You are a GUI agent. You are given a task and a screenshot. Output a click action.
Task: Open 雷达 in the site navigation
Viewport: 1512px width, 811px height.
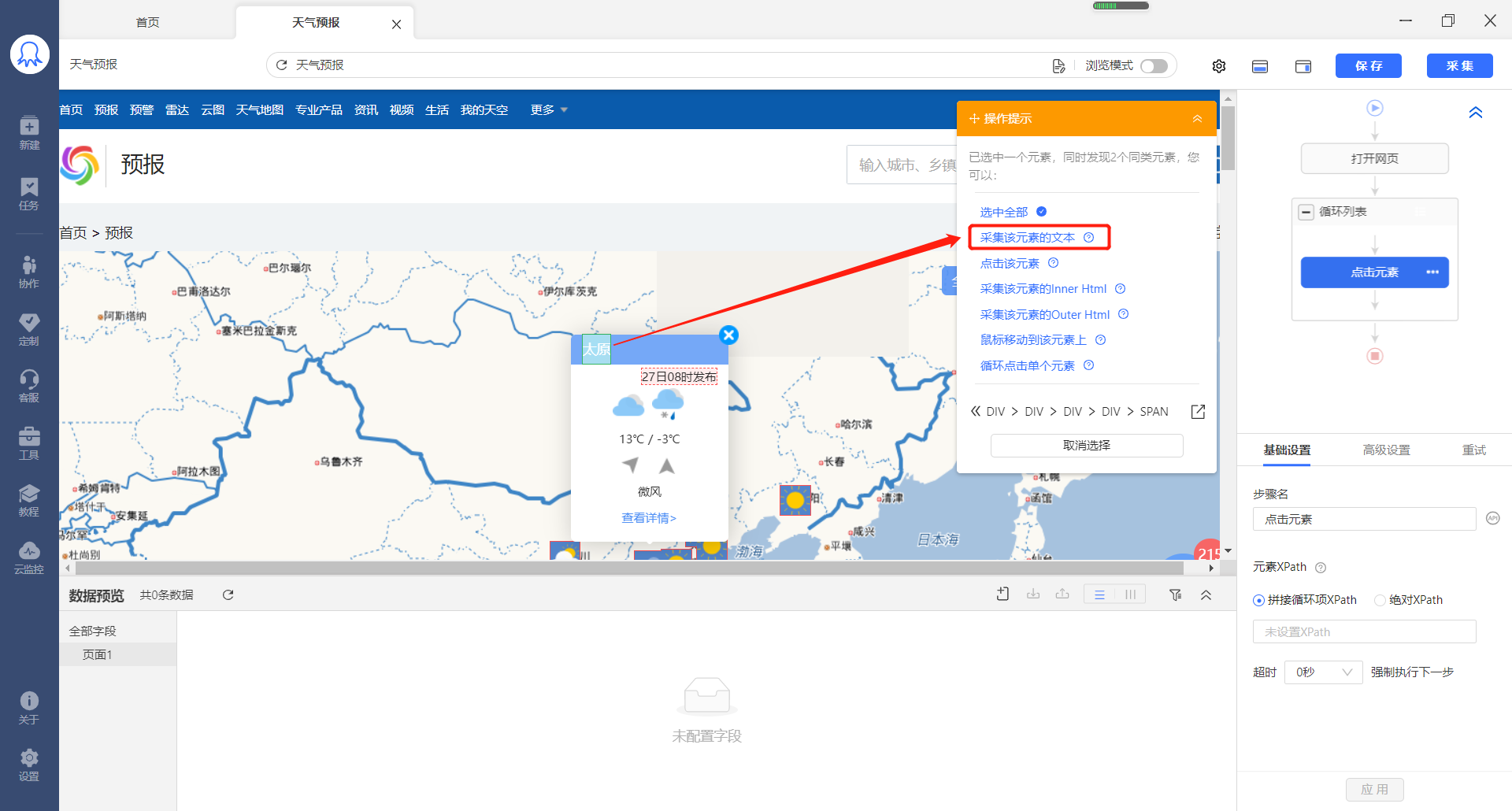(176, 110)
